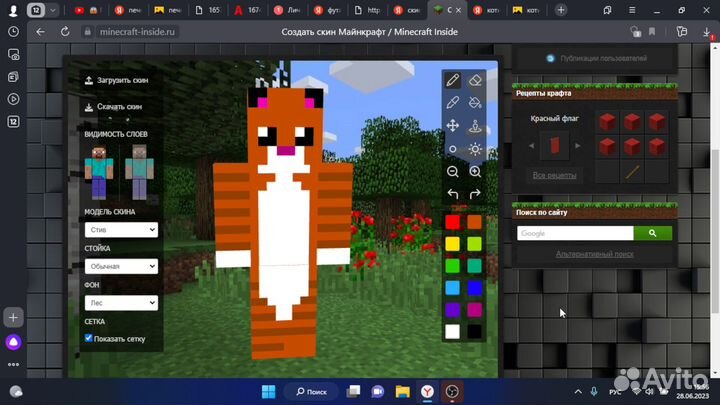Reload the page

pos(65,32)
